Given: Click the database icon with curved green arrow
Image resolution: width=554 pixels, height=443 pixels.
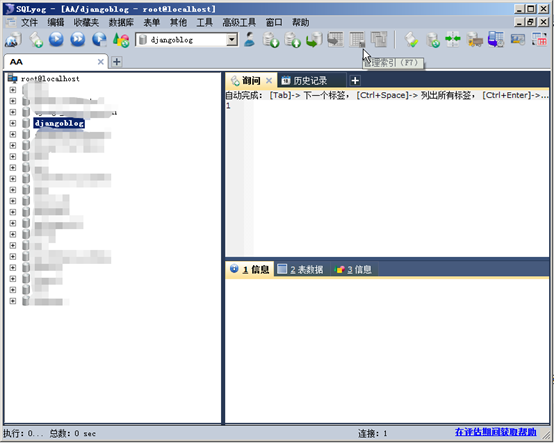Looking at the screenshot, I should coord(314,40).
